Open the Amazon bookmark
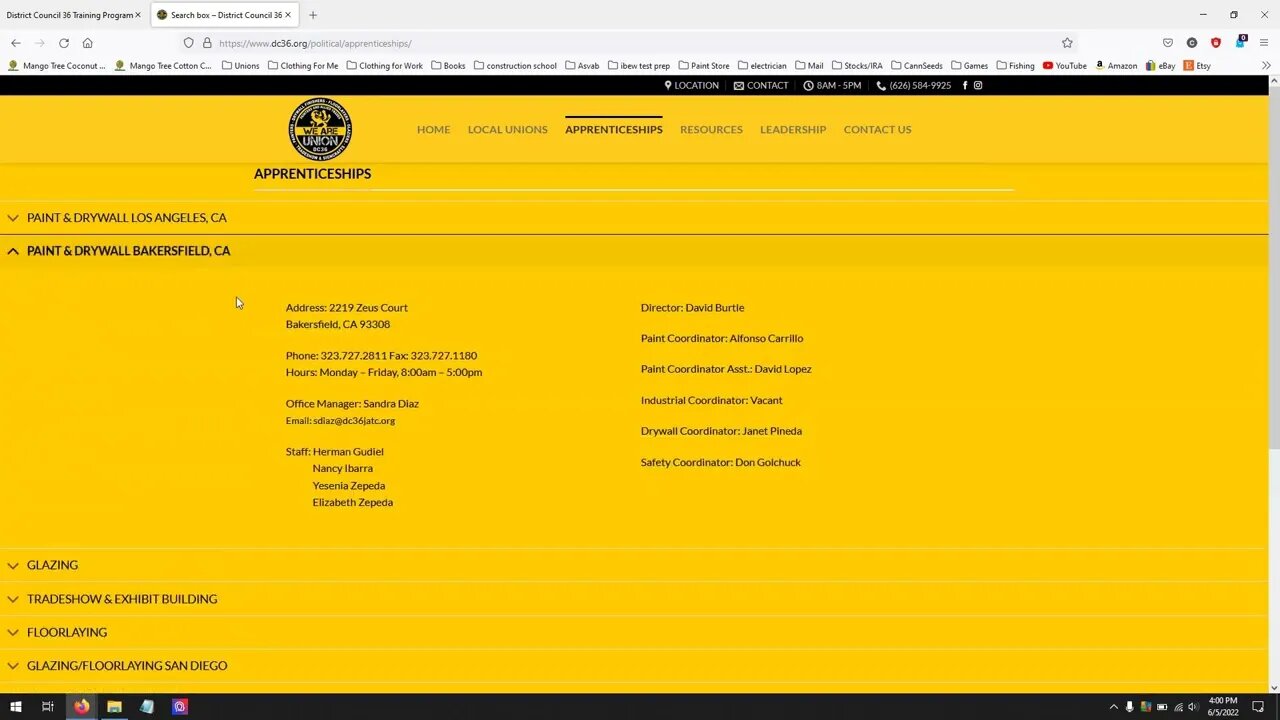The width and height of the screenshot is (1280, 720). tap(1116, 66)
